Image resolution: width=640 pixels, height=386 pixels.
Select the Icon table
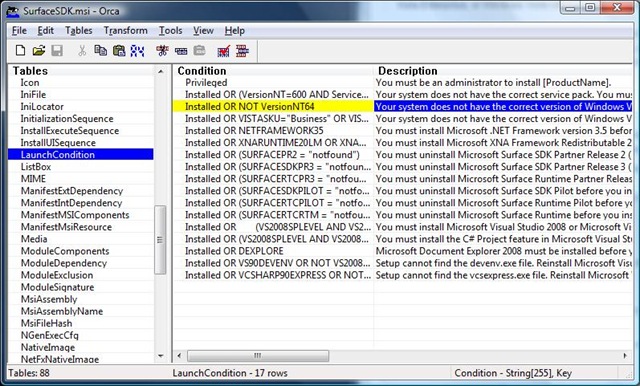(30, 82)
